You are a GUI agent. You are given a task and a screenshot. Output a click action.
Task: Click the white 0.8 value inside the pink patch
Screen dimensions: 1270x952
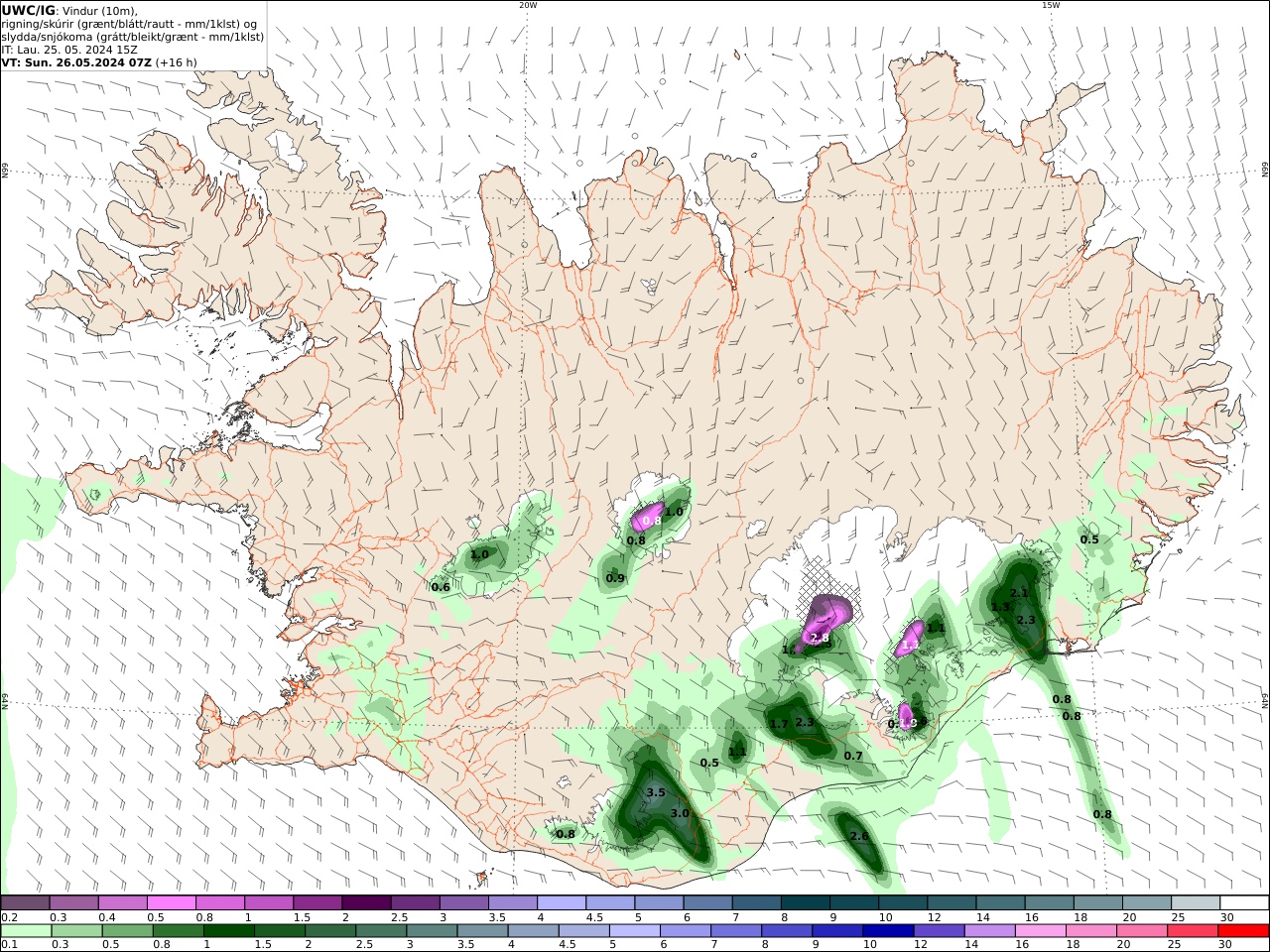click(x=652, y=521)
